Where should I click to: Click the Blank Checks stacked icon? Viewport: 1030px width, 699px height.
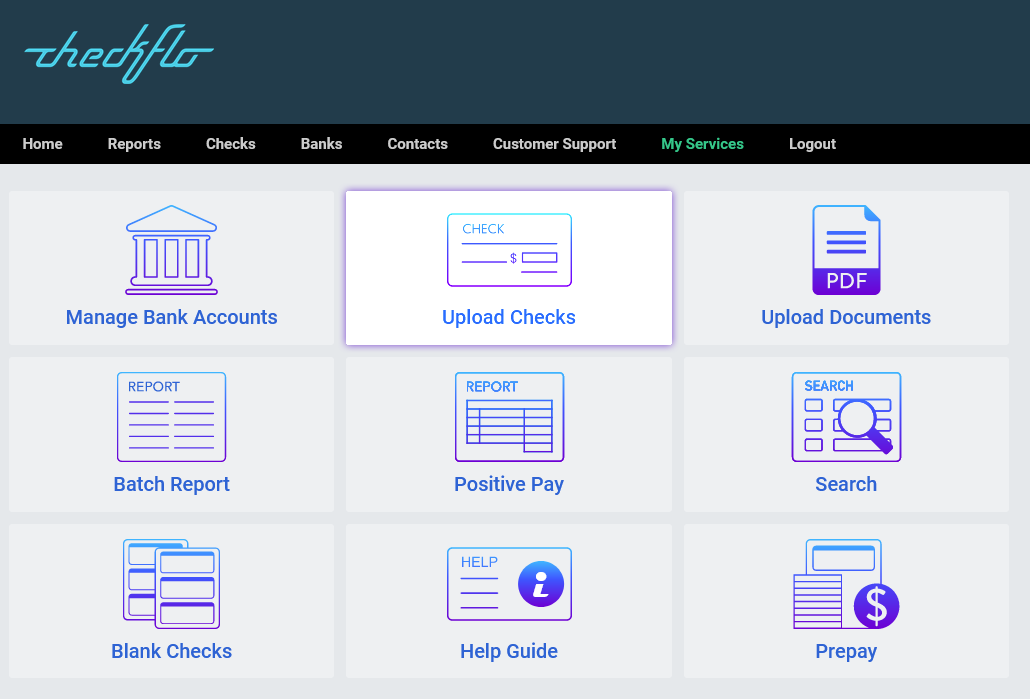click(171, 584)
